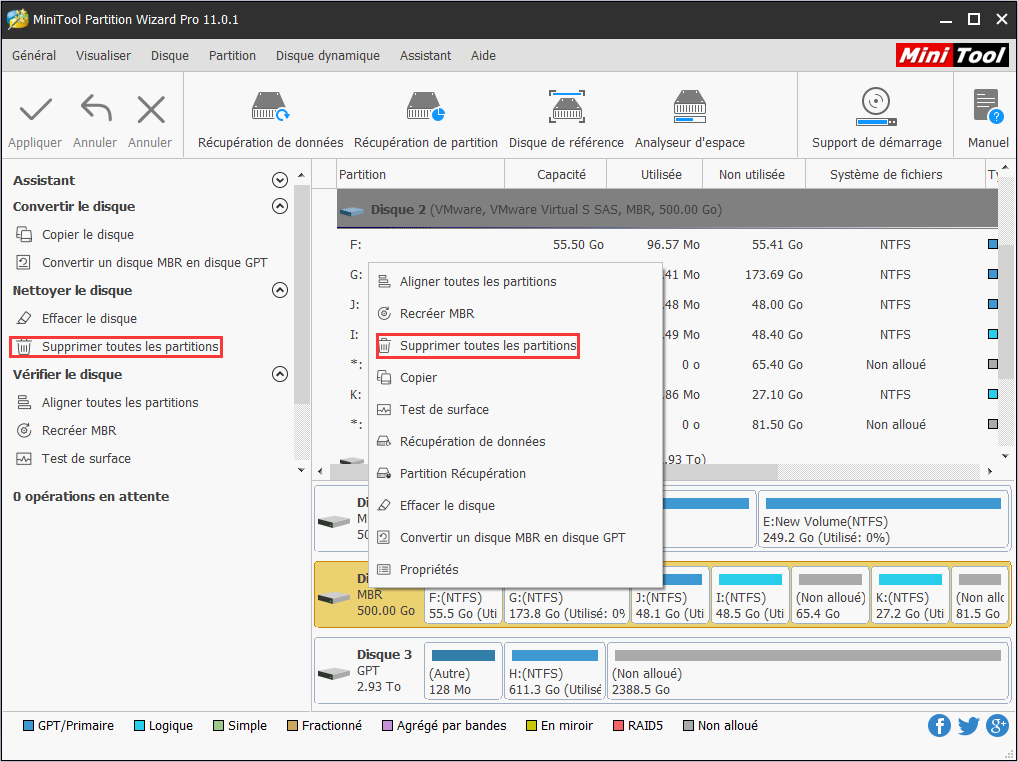Choose Copier in context menu
This screenshot has width=1018, height=762.
point(515,378)
